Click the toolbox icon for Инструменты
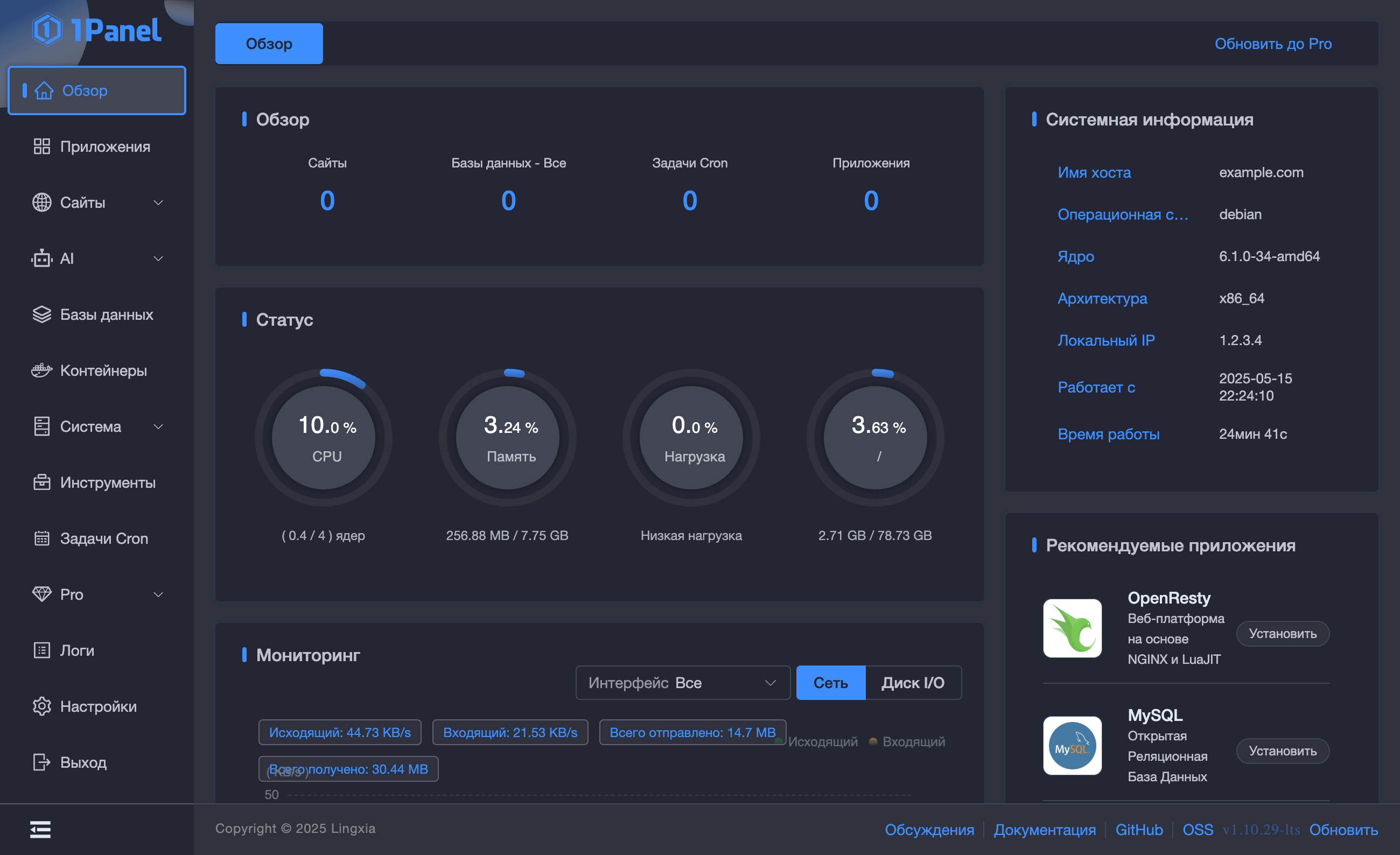The image size is (1400, 855). pos(41,482)
